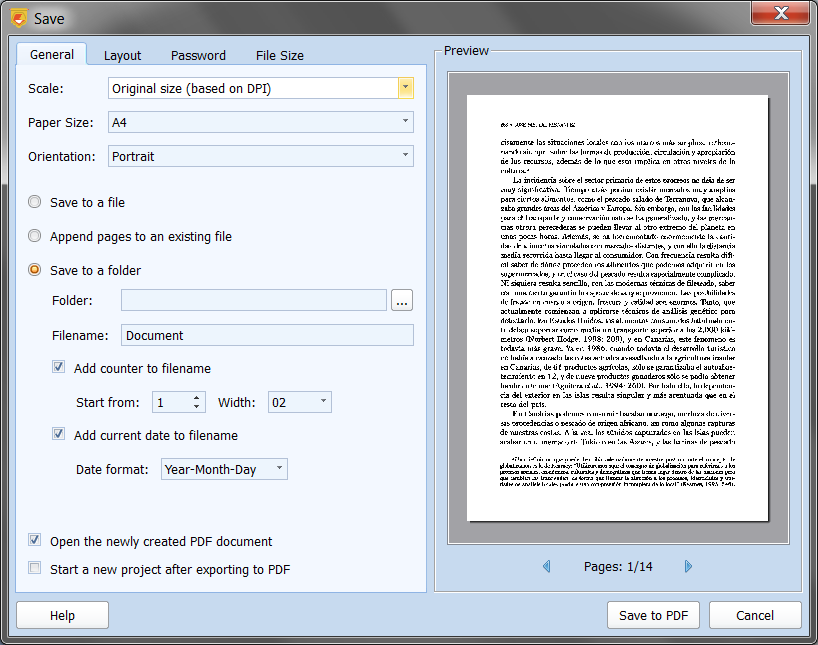Switch to the Layout tab
The image size is (818, 645).
tap(122, 55)
